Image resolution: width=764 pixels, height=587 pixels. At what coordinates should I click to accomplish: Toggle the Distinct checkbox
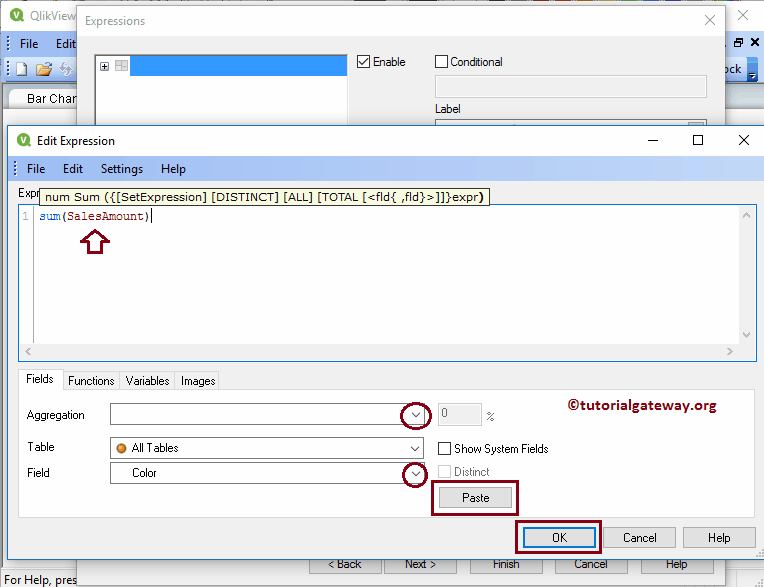444,472
